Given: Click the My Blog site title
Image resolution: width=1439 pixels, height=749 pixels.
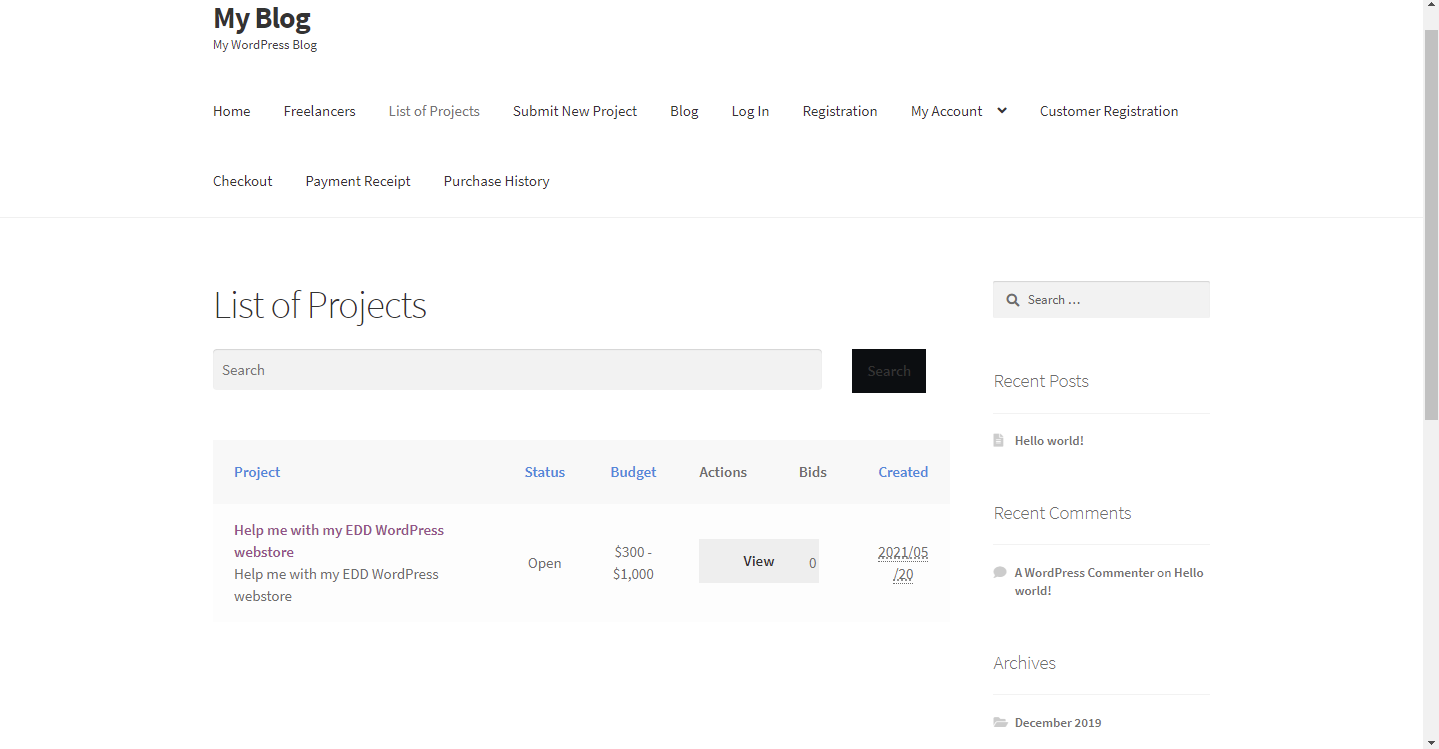Looking at the screenshot, I should (x=262, y=18).
